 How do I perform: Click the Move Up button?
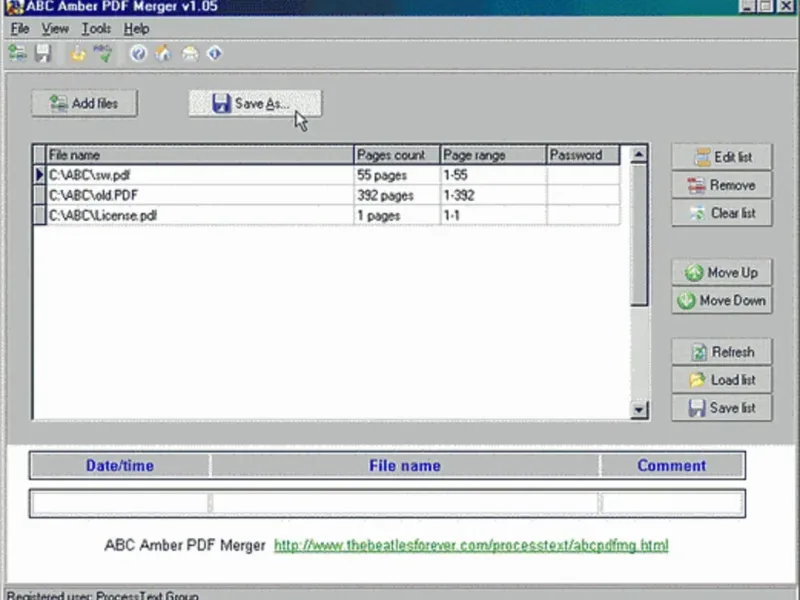pos(721,272)
